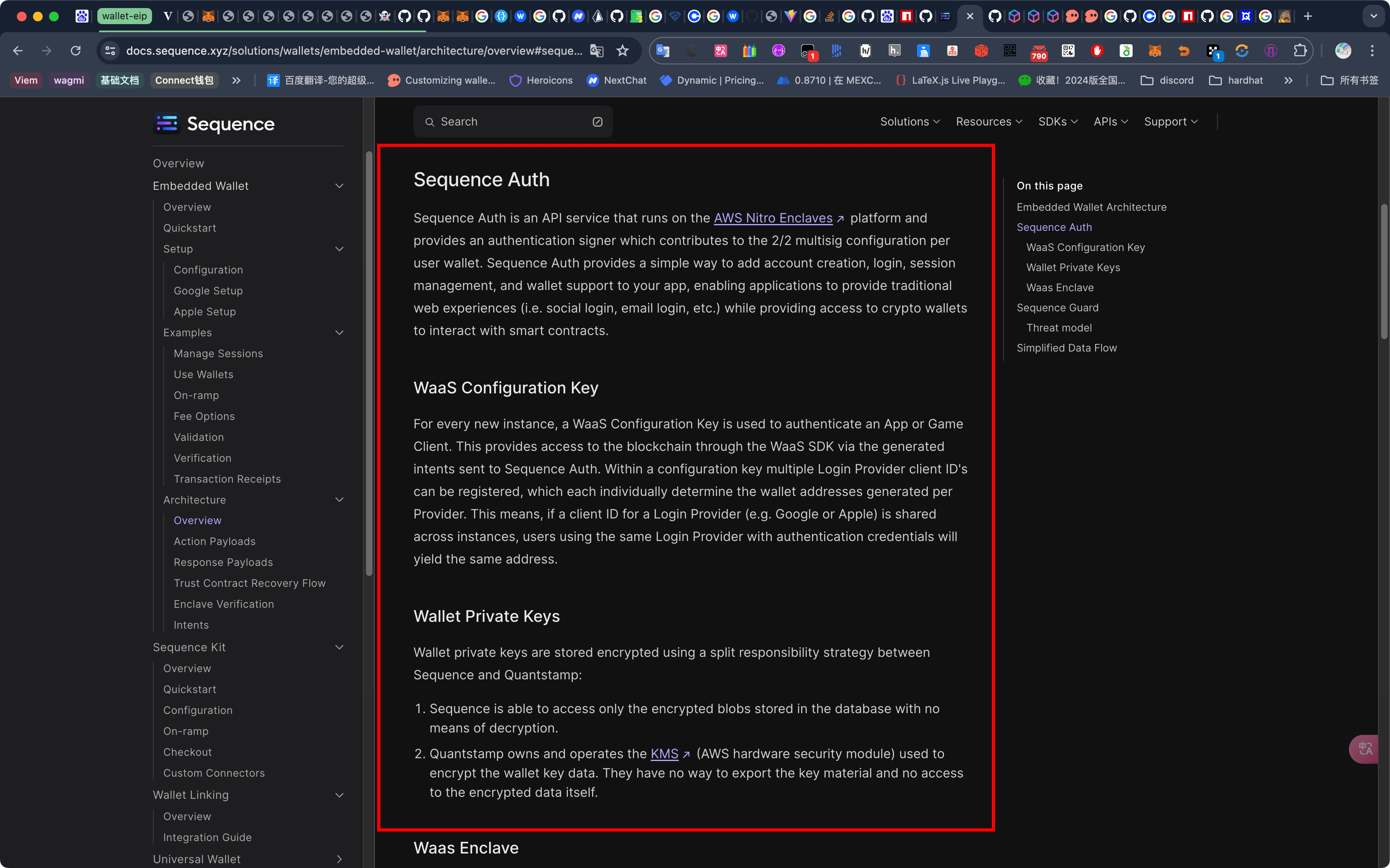Open the Chrome extensions puzzle menu
The height and width of the screenshot is (868, 1390).
(x=1300, y=51)
